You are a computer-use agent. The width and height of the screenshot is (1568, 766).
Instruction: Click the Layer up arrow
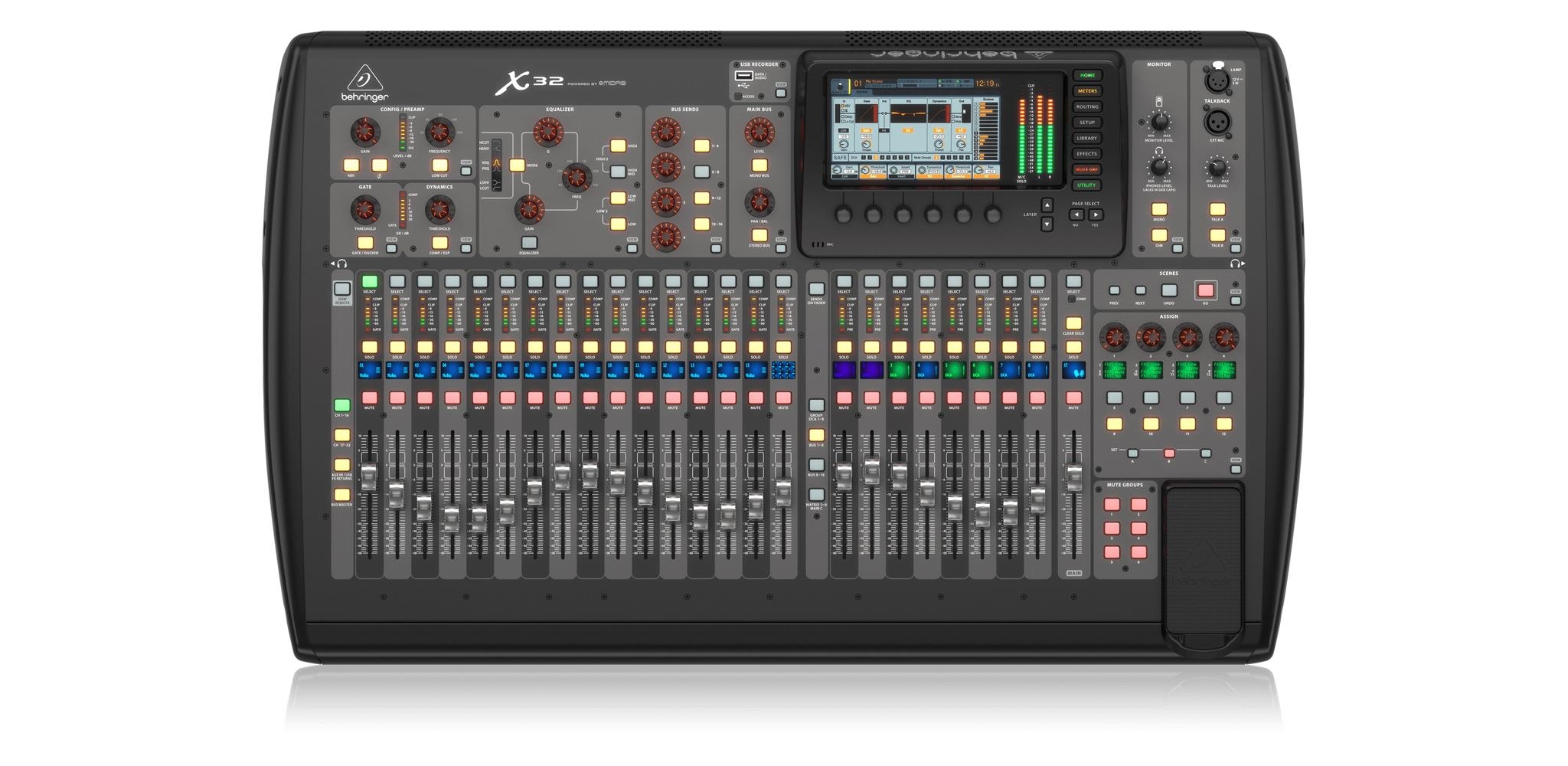1047,205
